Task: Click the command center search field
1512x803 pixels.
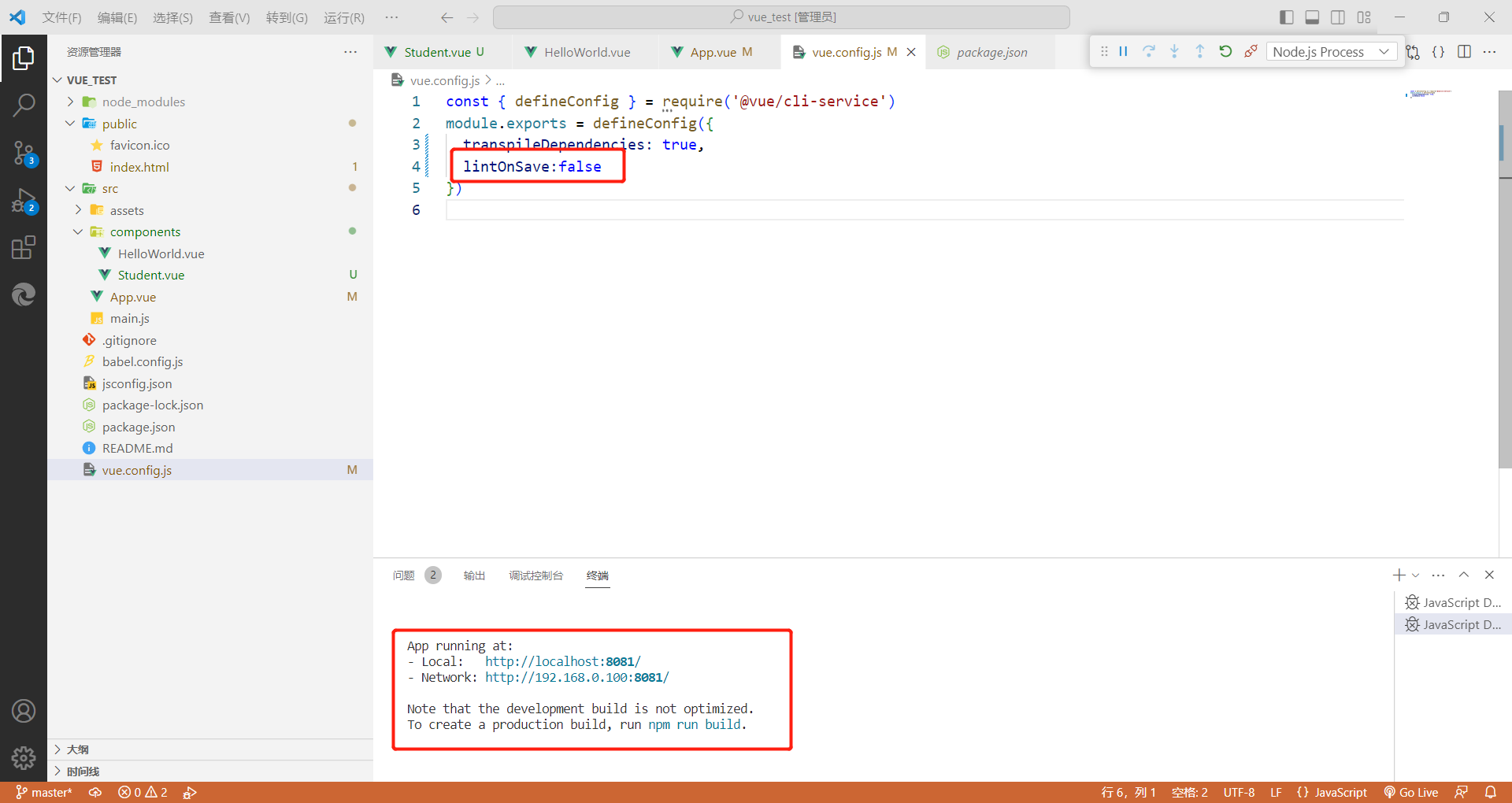Action: click(x=784, y=17)
